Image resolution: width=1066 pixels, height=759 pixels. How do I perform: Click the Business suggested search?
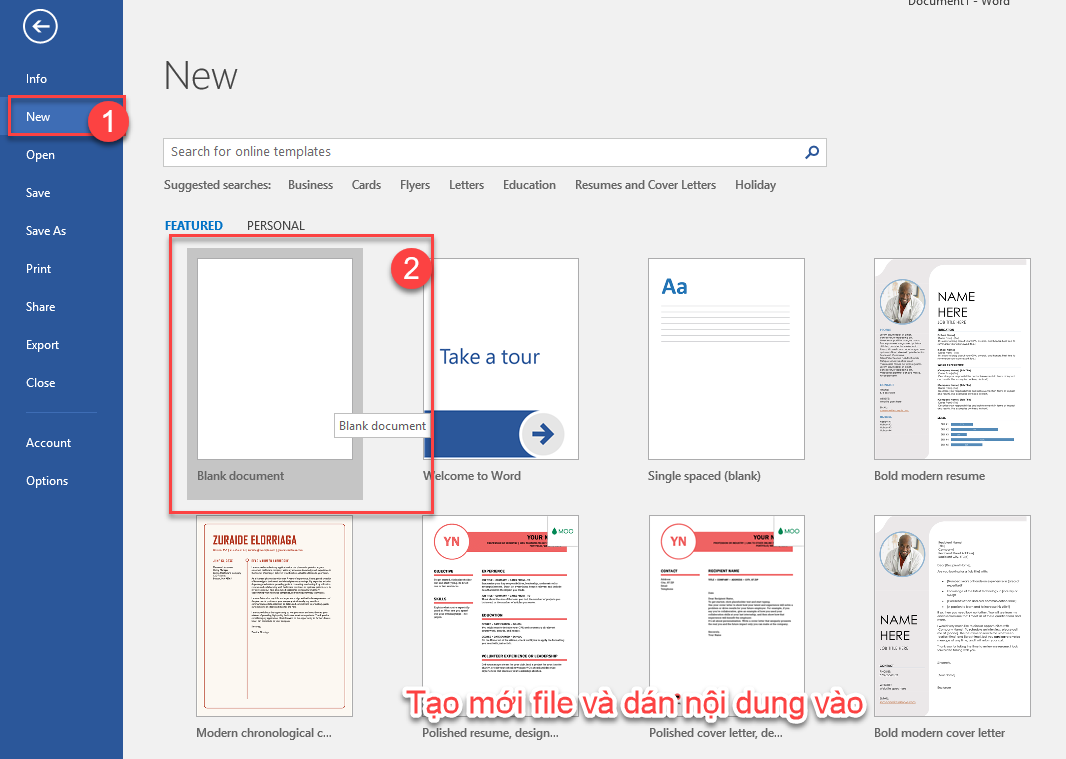click(311, 185)
